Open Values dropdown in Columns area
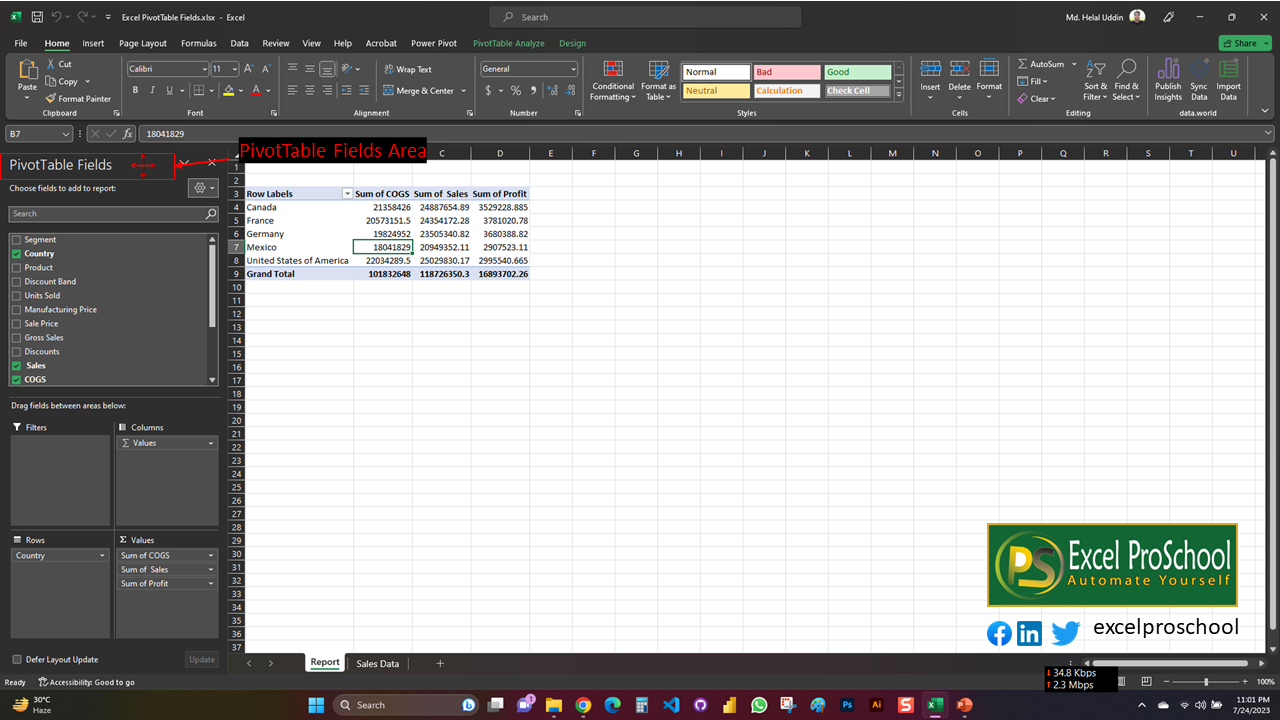Screen dimensions: 1280x720 point(211,443)
